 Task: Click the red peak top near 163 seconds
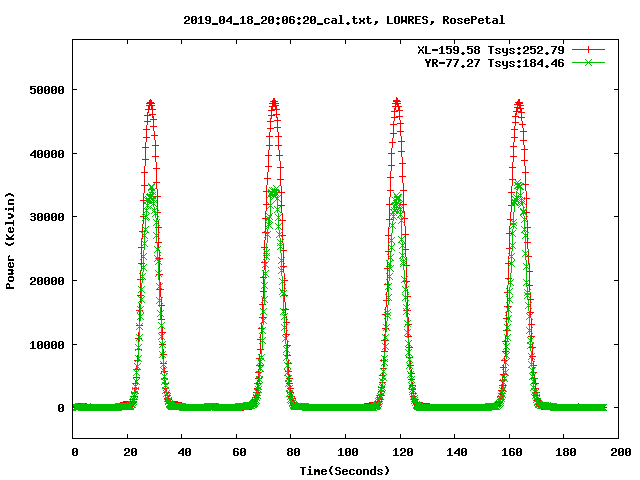[x=519, y=102]
